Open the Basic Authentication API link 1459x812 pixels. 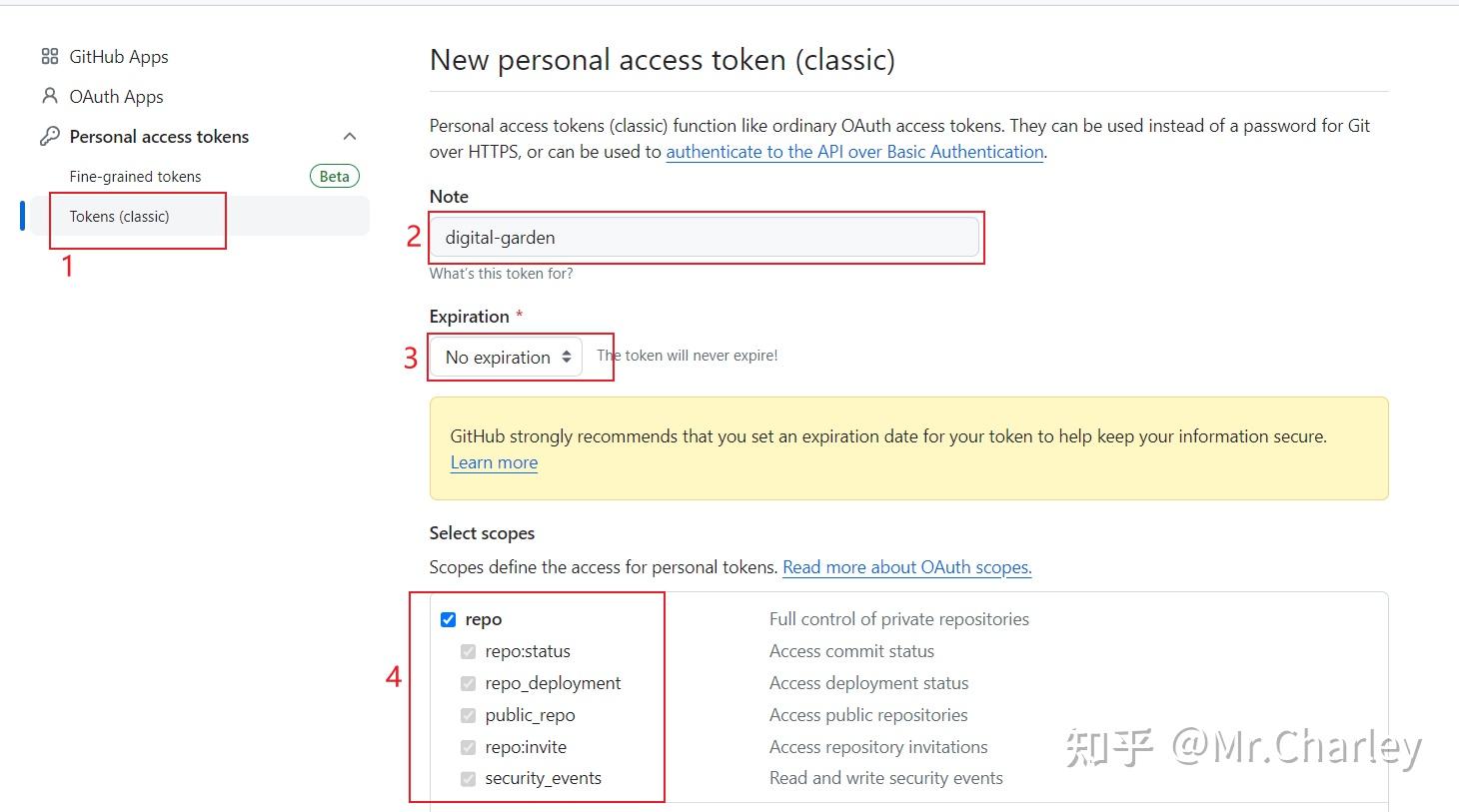click(x=853, y=151)
